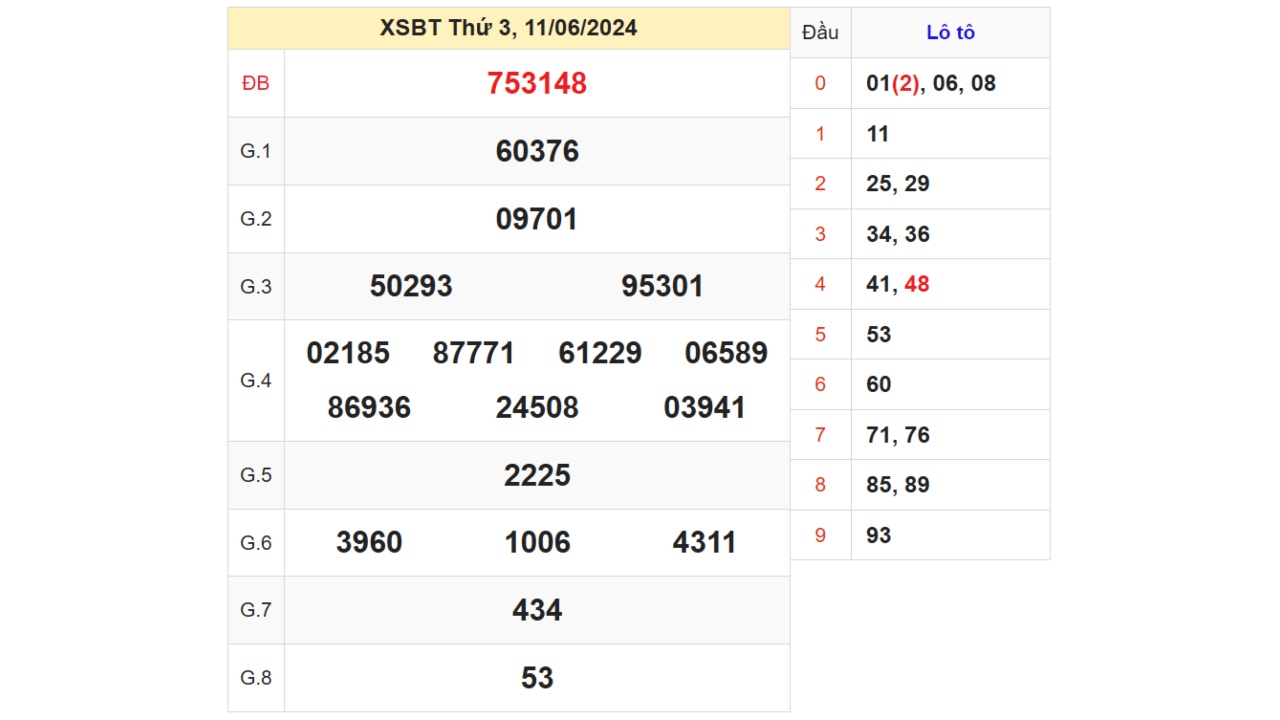The width and height of the screenshot is (1280, 720).
Task: Click the G.7 row label
Action: click(x=256, y=610)
